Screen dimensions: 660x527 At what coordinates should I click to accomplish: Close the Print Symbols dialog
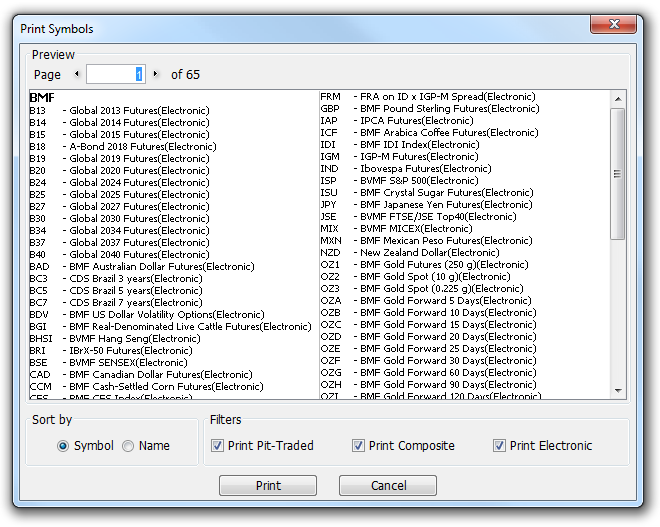(x=613, y=24)
